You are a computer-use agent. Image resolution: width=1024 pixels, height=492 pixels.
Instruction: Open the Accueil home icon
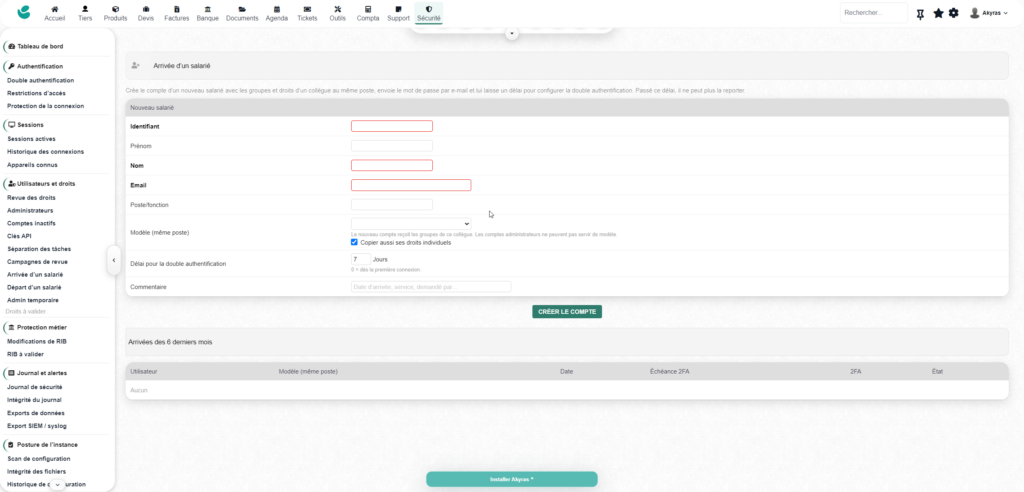(55, 10)
